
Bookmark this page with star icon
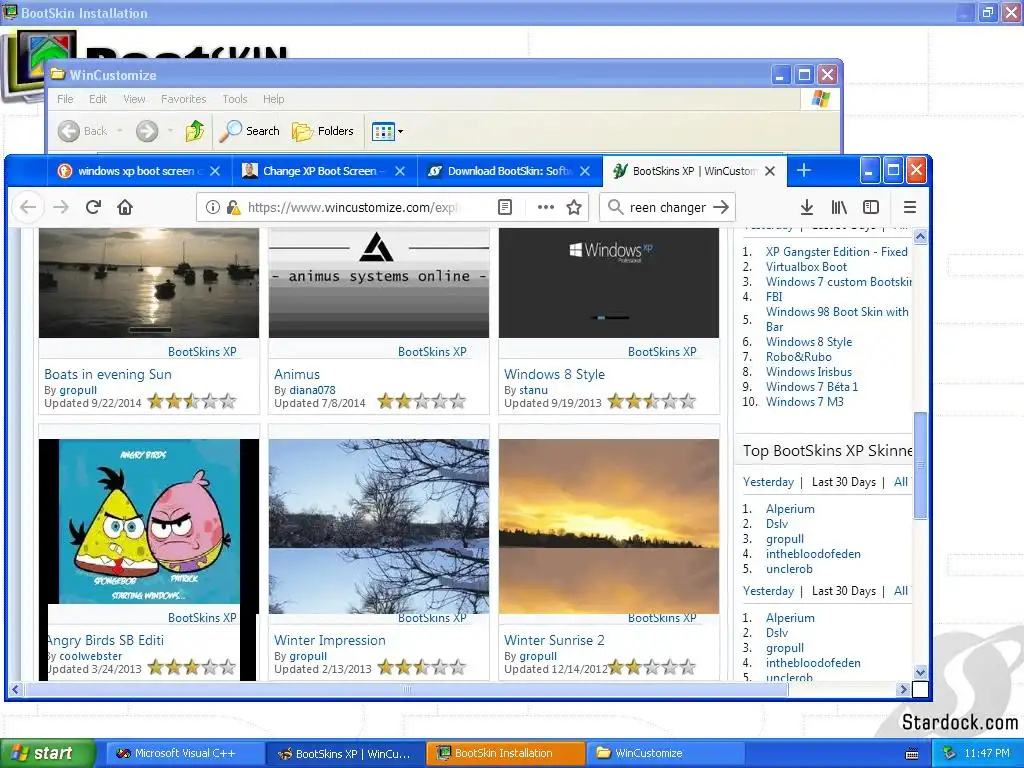tap(574, 208)
